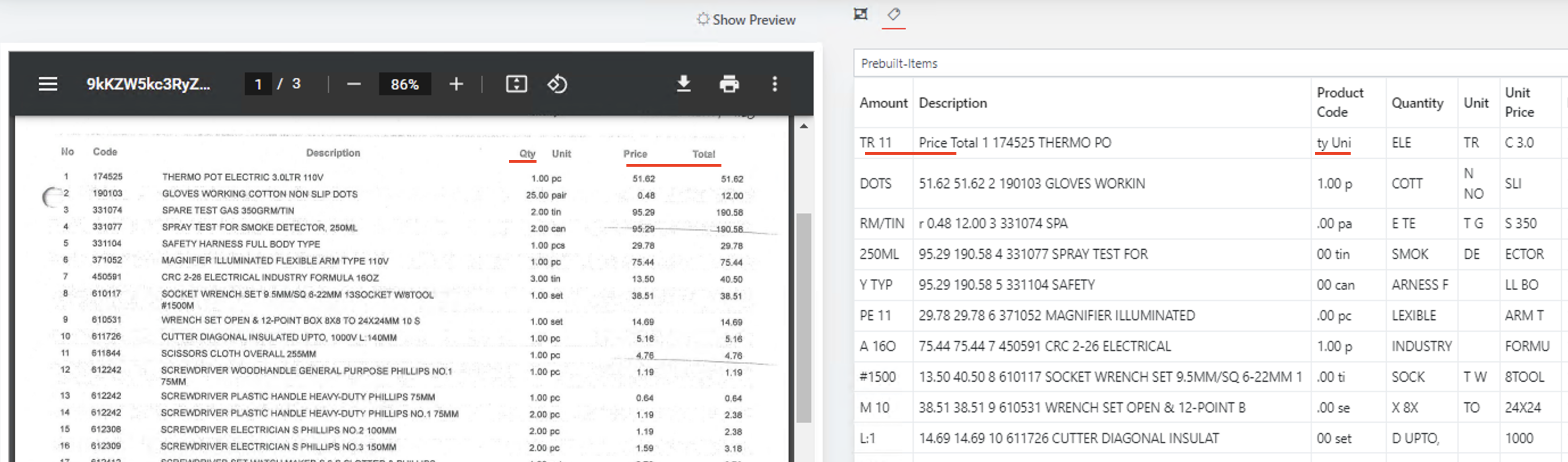This screenshot has height=462, width=1568.
Task: Select the 'DOTS' amount cell
Action: click(x=882, y=183)
